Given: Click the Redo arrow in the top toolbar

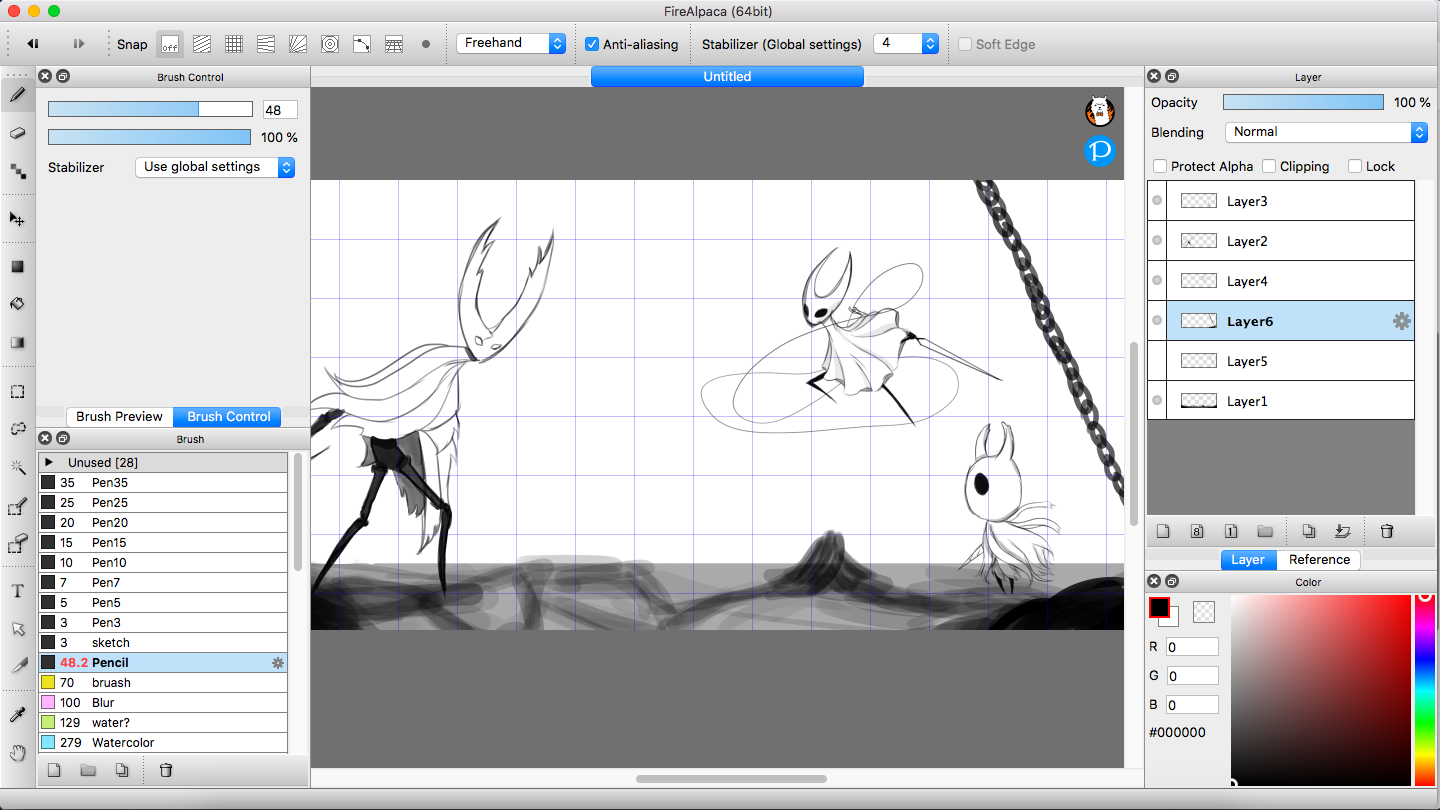Looking at the screenshot, I should point(78,44).
